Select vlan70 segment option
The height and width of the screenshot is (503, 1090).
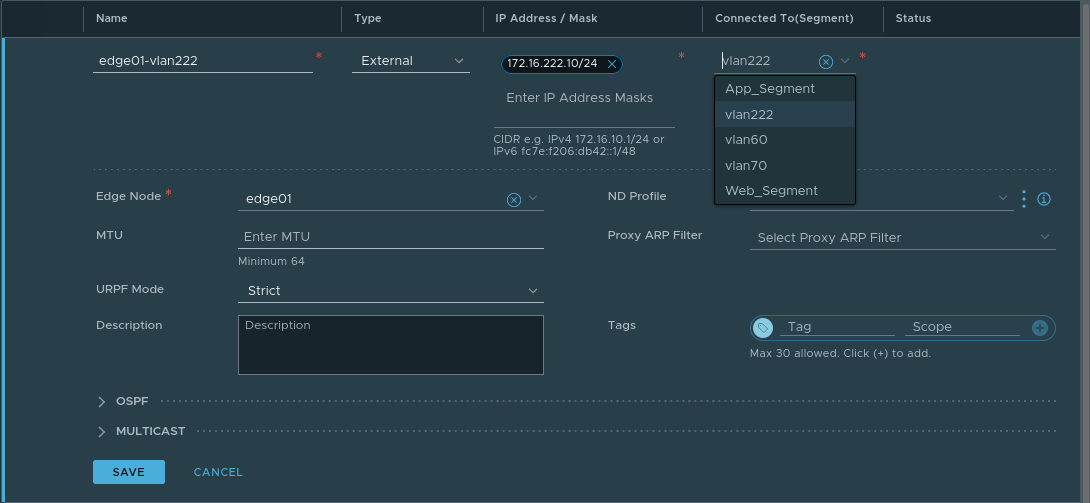(746, 166)
